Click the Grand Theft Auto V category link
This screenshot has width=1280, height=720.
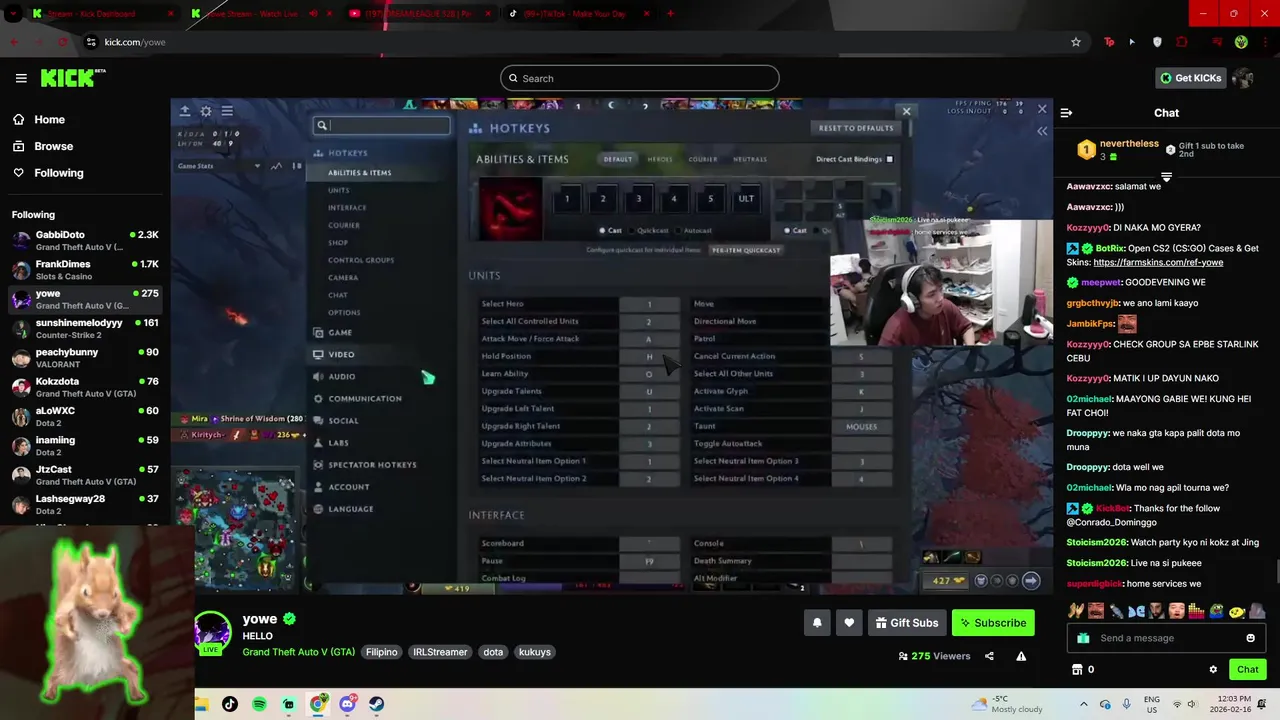[298, 652]
